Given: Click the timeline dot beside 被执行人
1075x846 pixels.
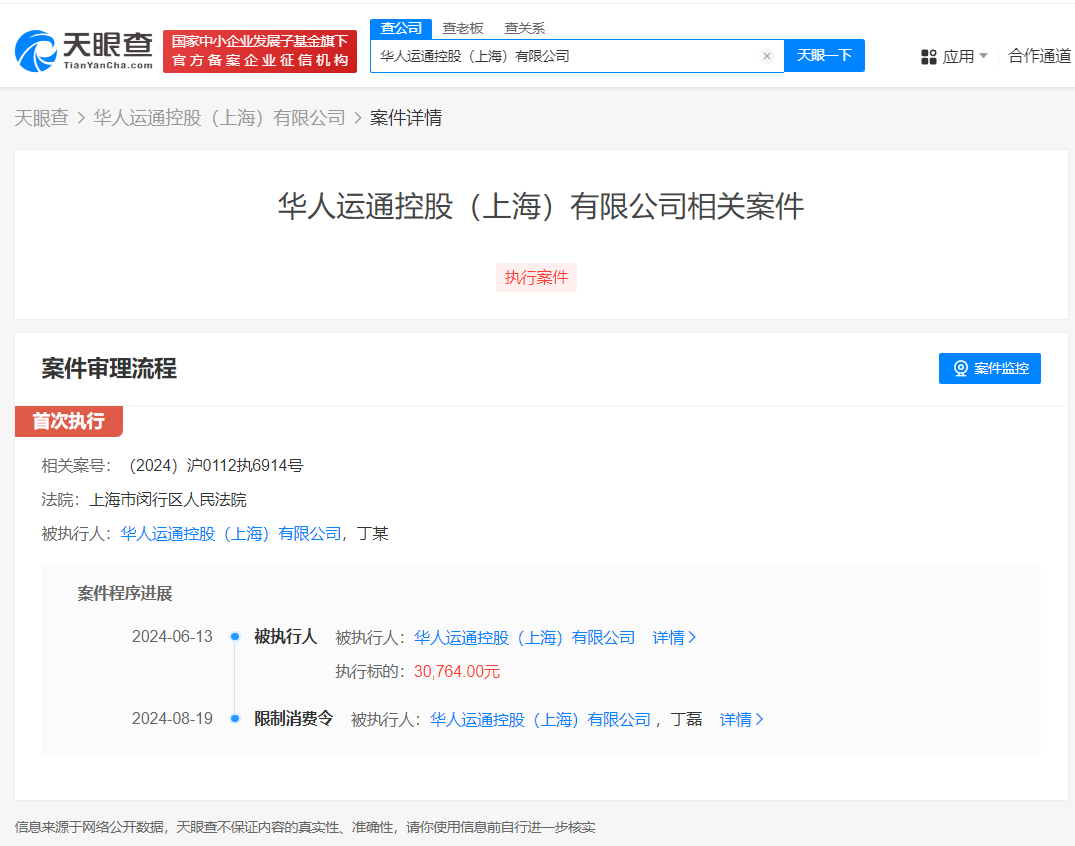Looking at the screenshot, I should pyautogui.click(x=233, y=637).
